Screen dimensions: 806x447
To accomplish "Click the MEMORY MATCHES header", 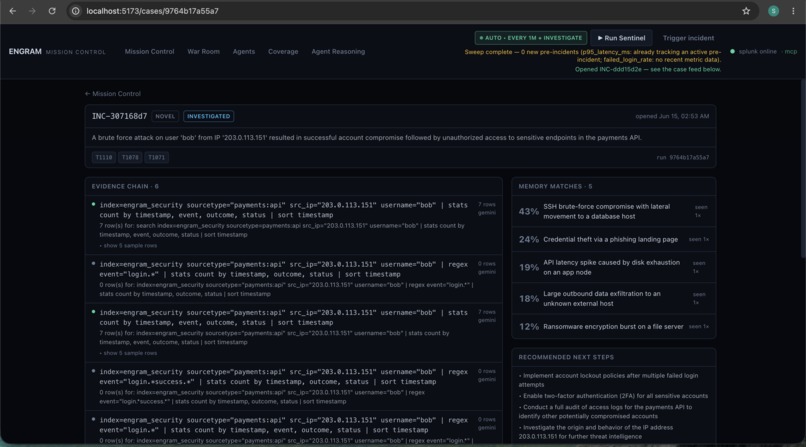I will pos(555,187).
